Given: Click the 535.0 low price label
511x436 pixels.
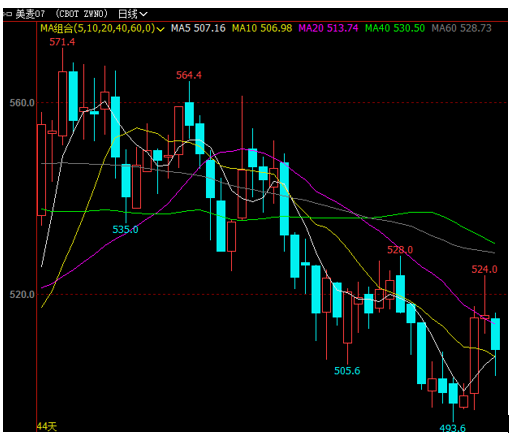Looking at the screenshot, I should (125, 229).
